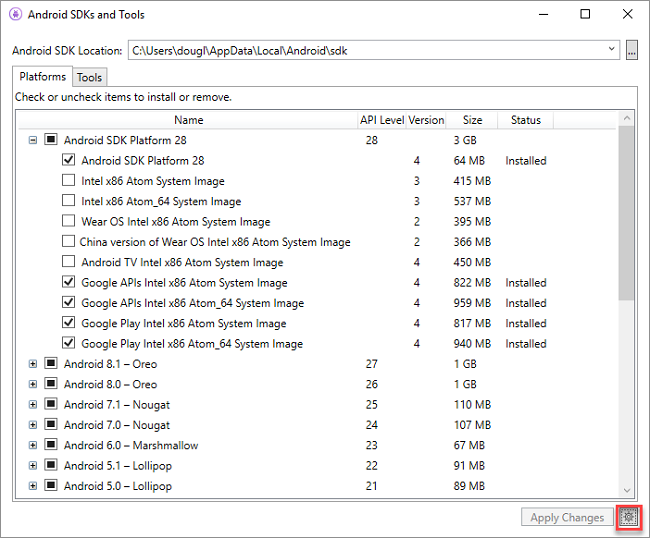
Task: Check Intel x86 Atom System Image
Action: [x=68, y=180]
